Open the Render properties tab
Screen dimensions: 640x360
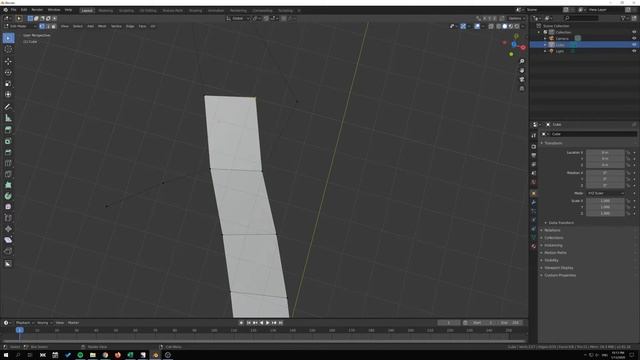click(533, 147)
